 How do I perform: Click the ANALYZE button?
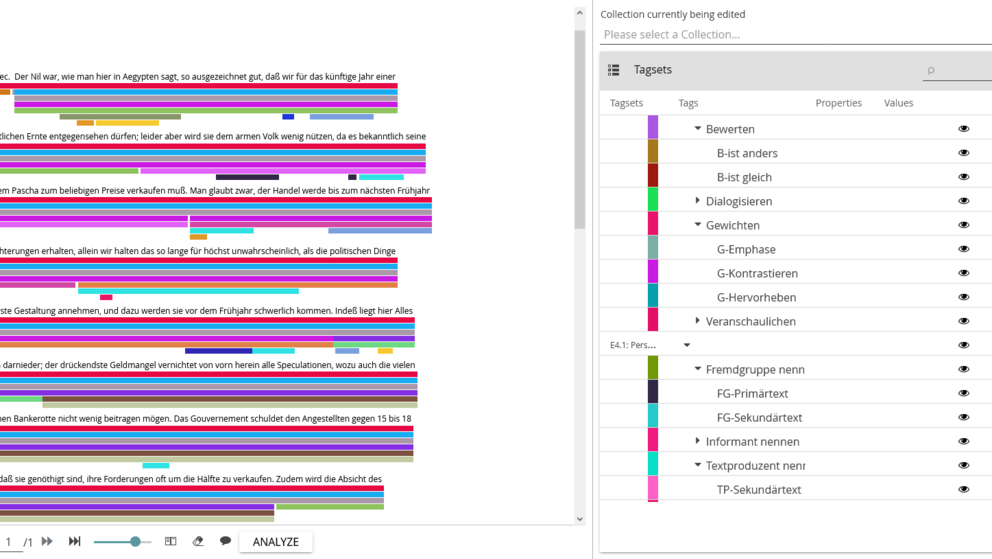pos(276,542)
